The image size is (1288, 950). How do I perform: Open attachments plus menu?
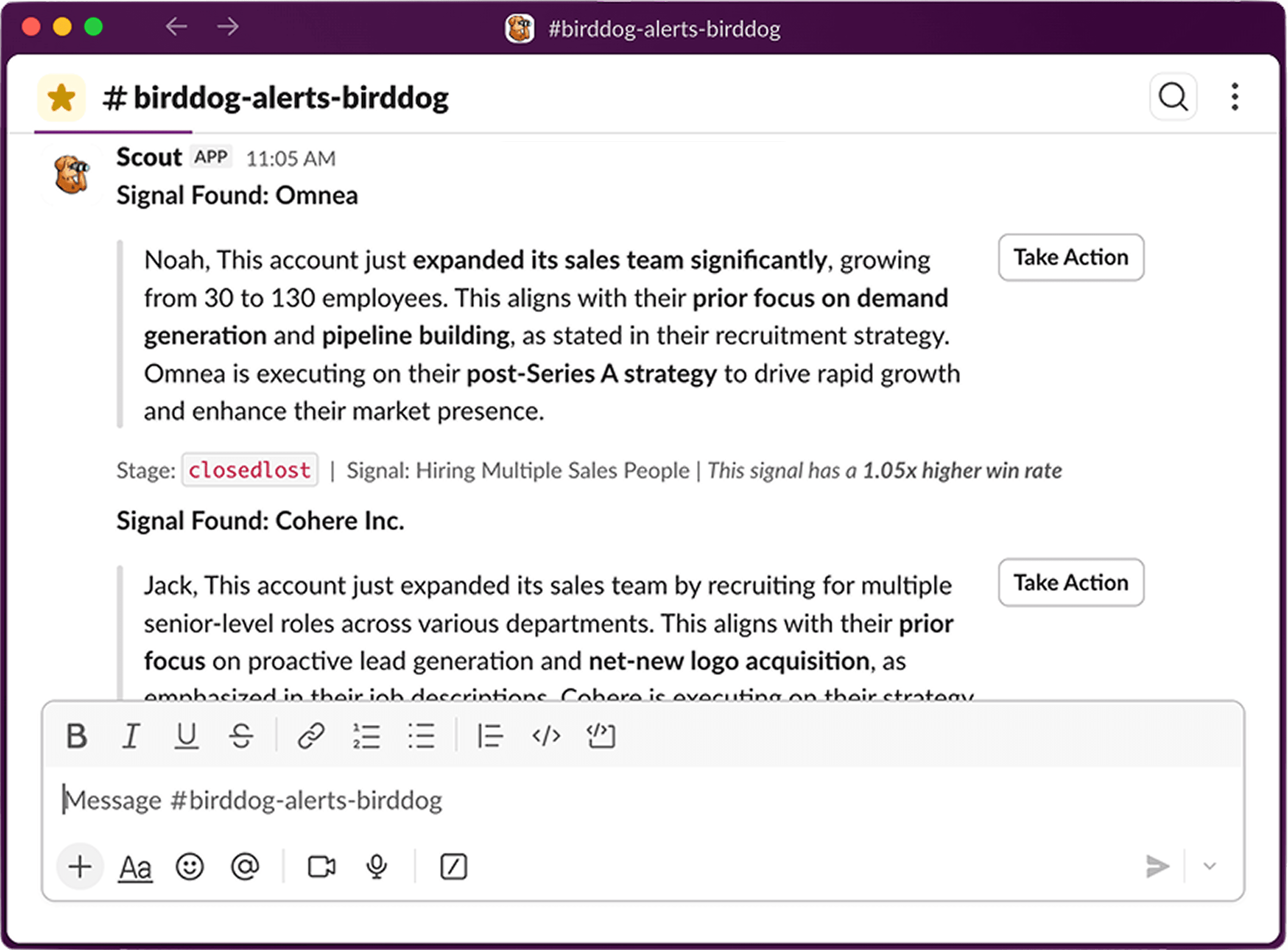click(x=80, y=867)
